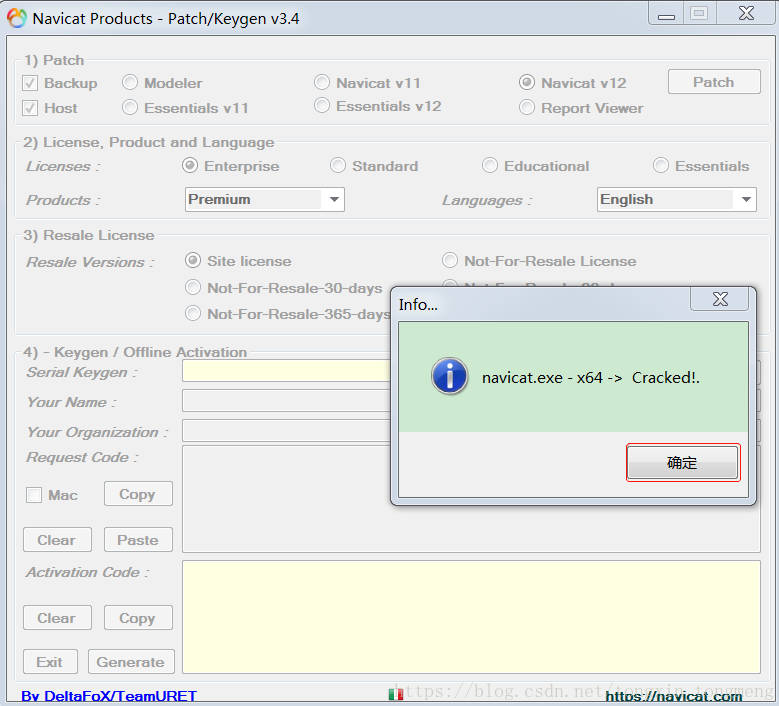Click Copy button next to Mac checkbox
This screenshot has height=706, width=779.
pyautogui.click(x=138, y=494)
